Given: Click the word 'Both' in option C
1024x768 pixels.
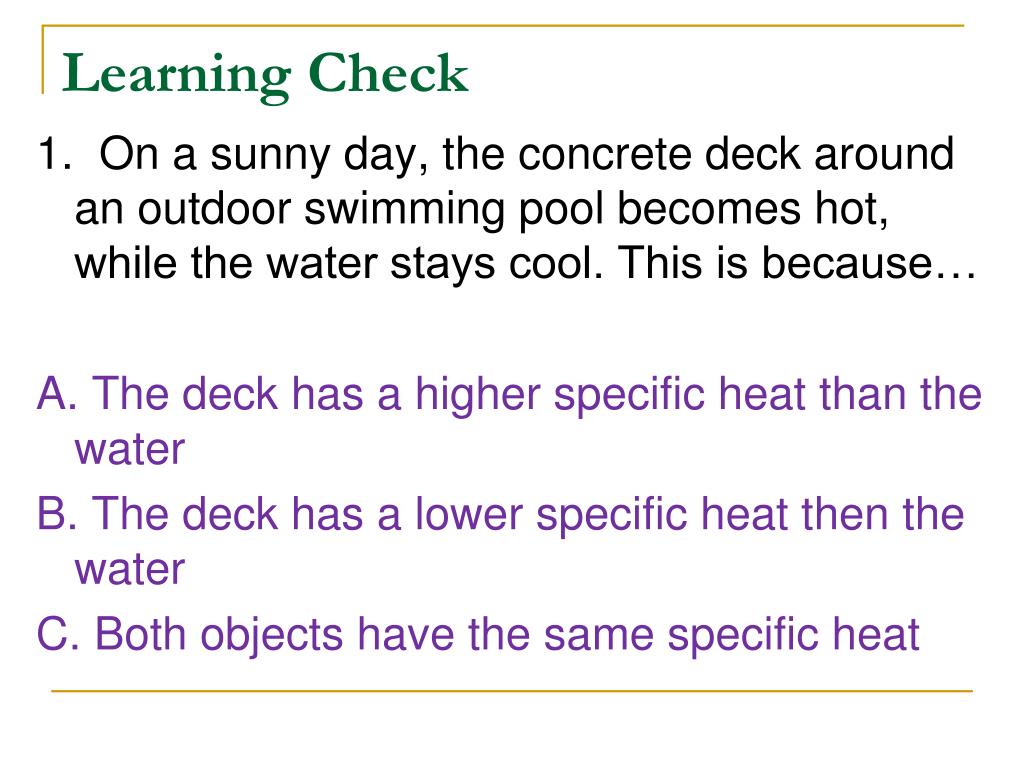Looking at the screenshot, I should (140, 634).
